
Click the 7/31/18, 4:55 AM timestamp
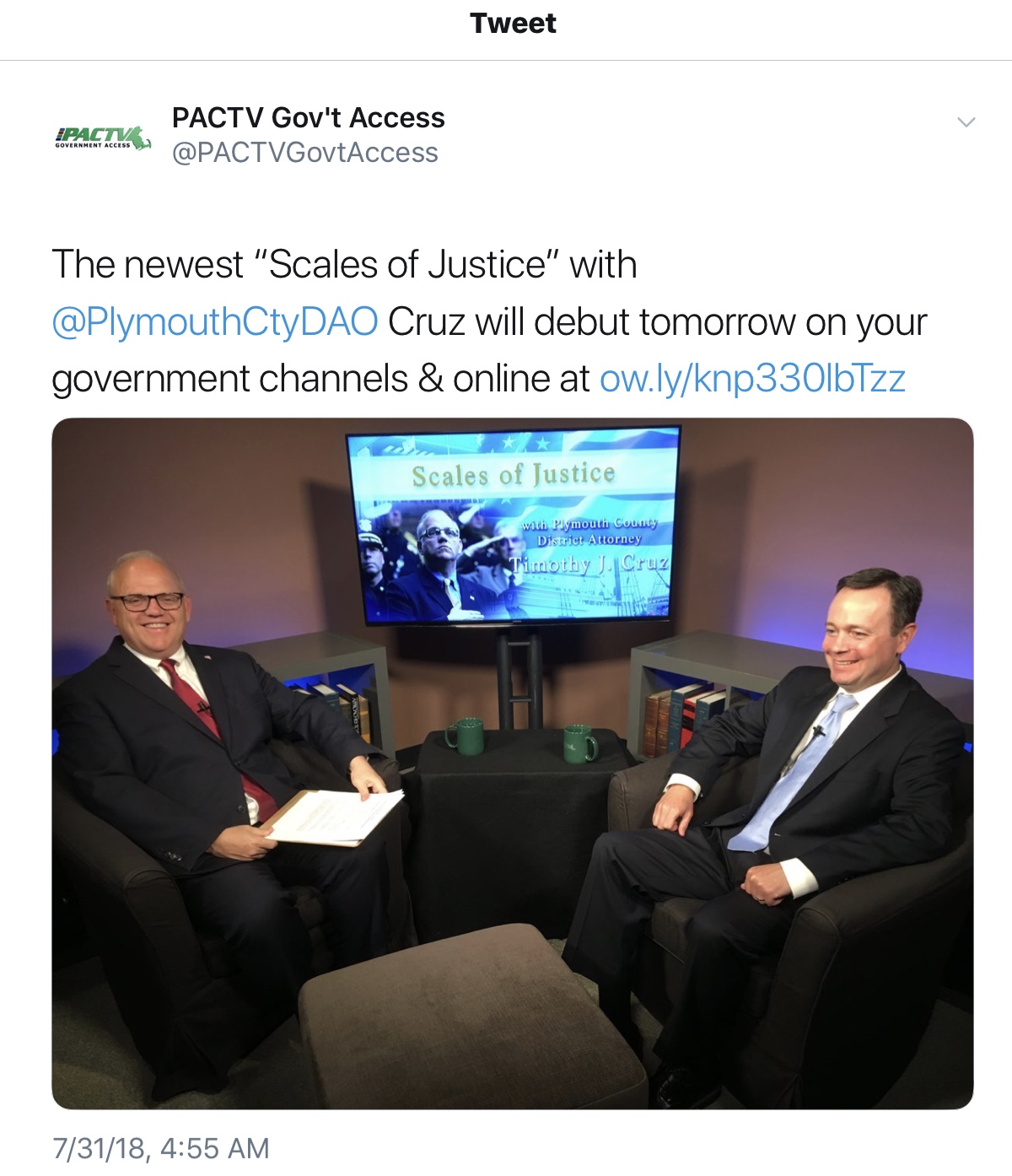161,1148
